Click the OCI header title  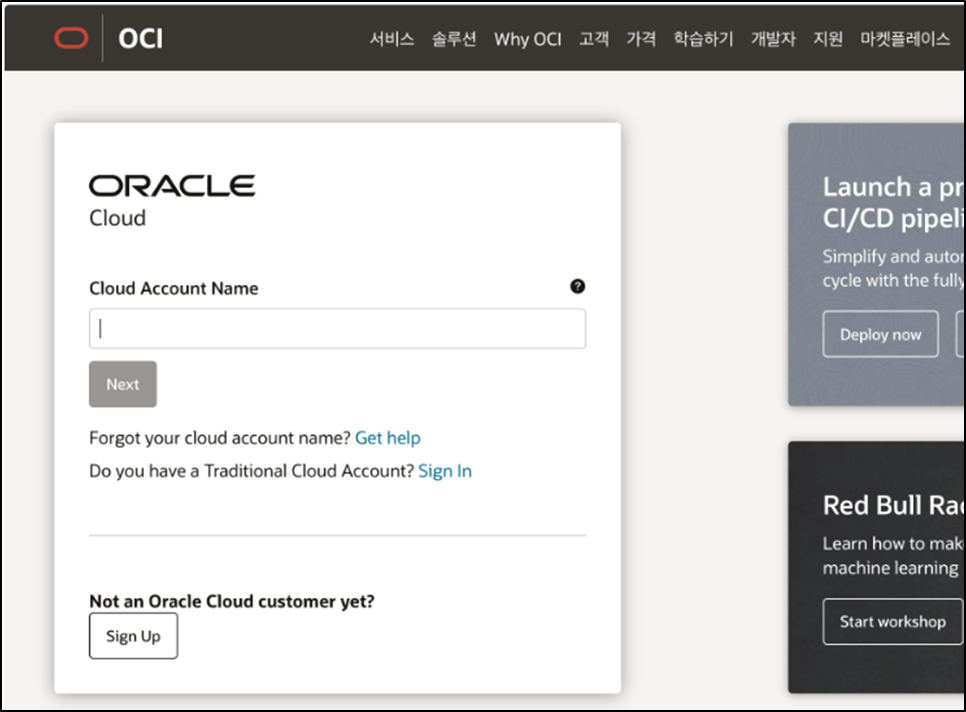140,39
